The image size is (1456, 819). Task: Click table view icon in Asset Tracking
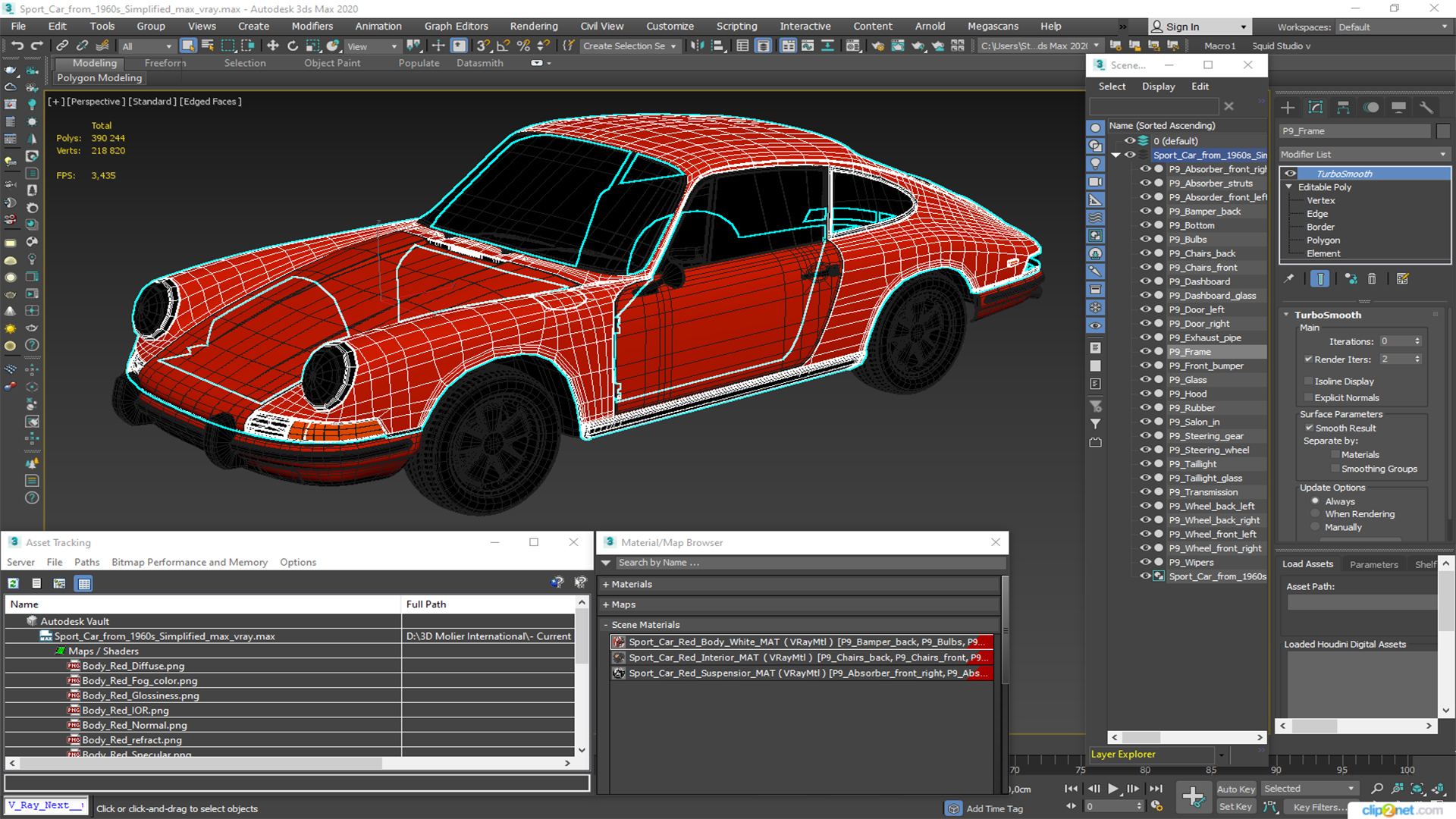(84, 583)
